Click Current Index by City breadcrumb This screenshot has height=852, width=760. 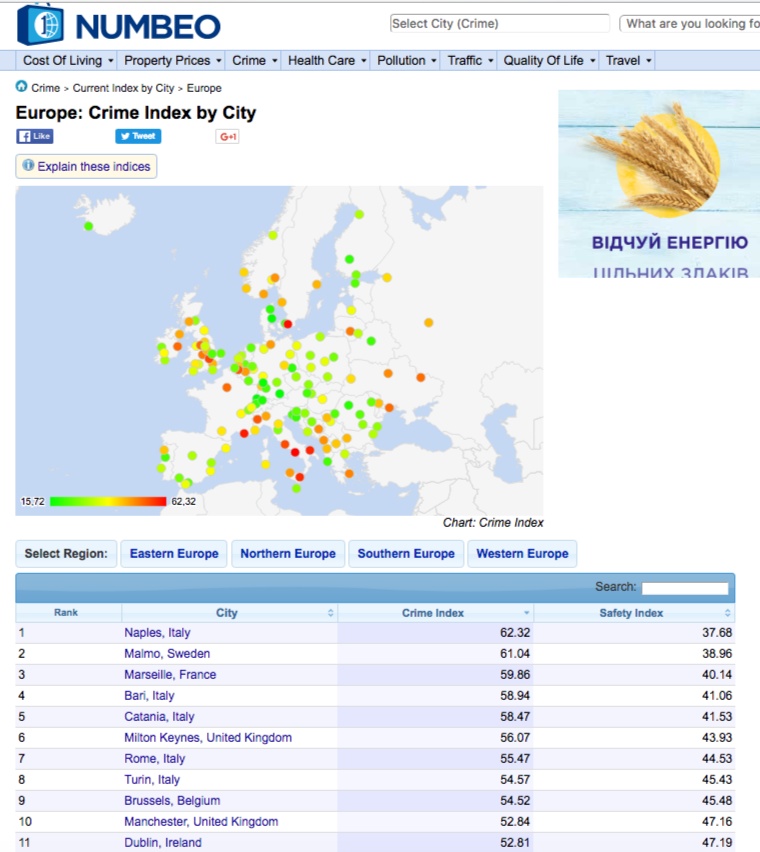123,88
